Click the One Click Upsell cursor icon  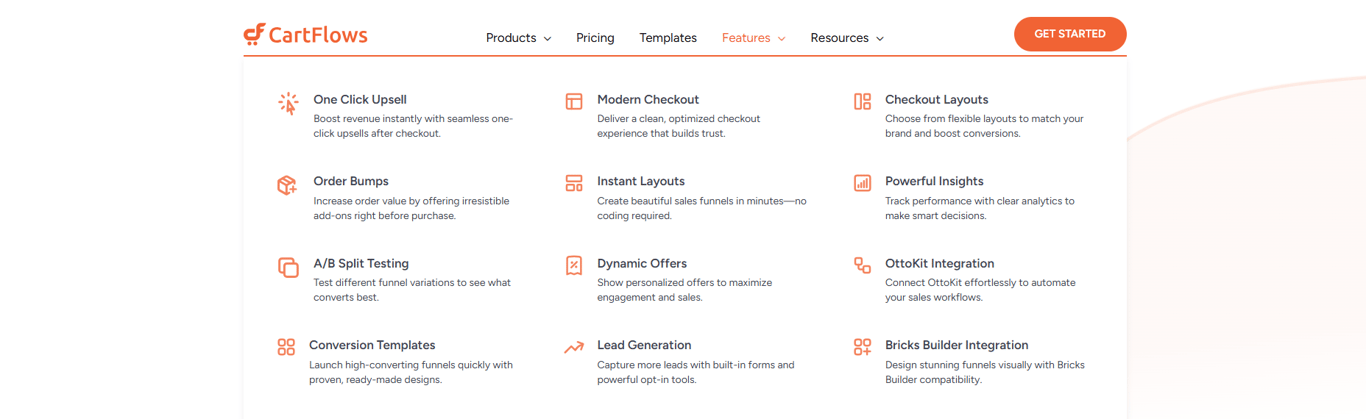[x=288, y=103]
